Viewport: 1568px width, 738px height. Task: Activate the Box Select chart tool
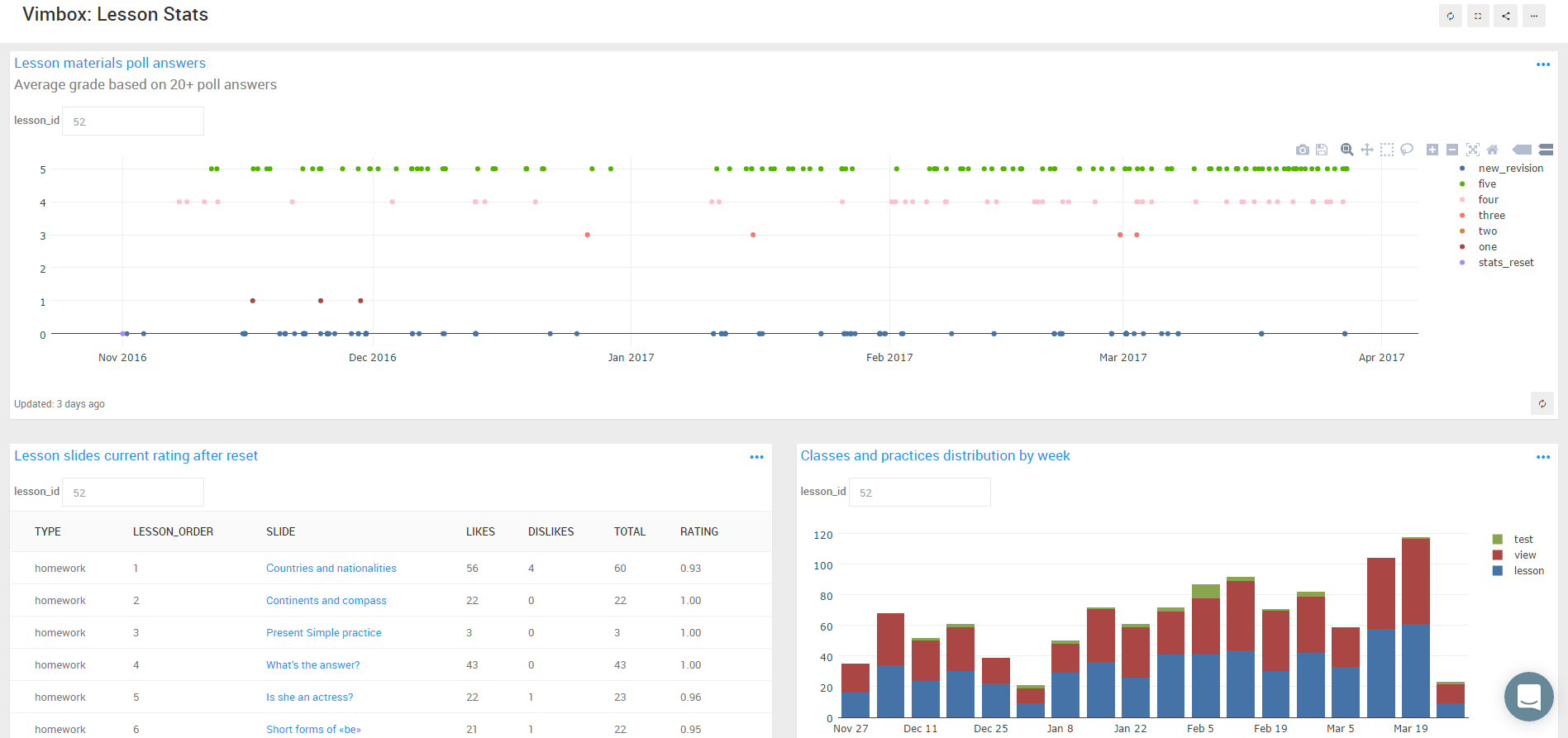tap(1387, 150)
